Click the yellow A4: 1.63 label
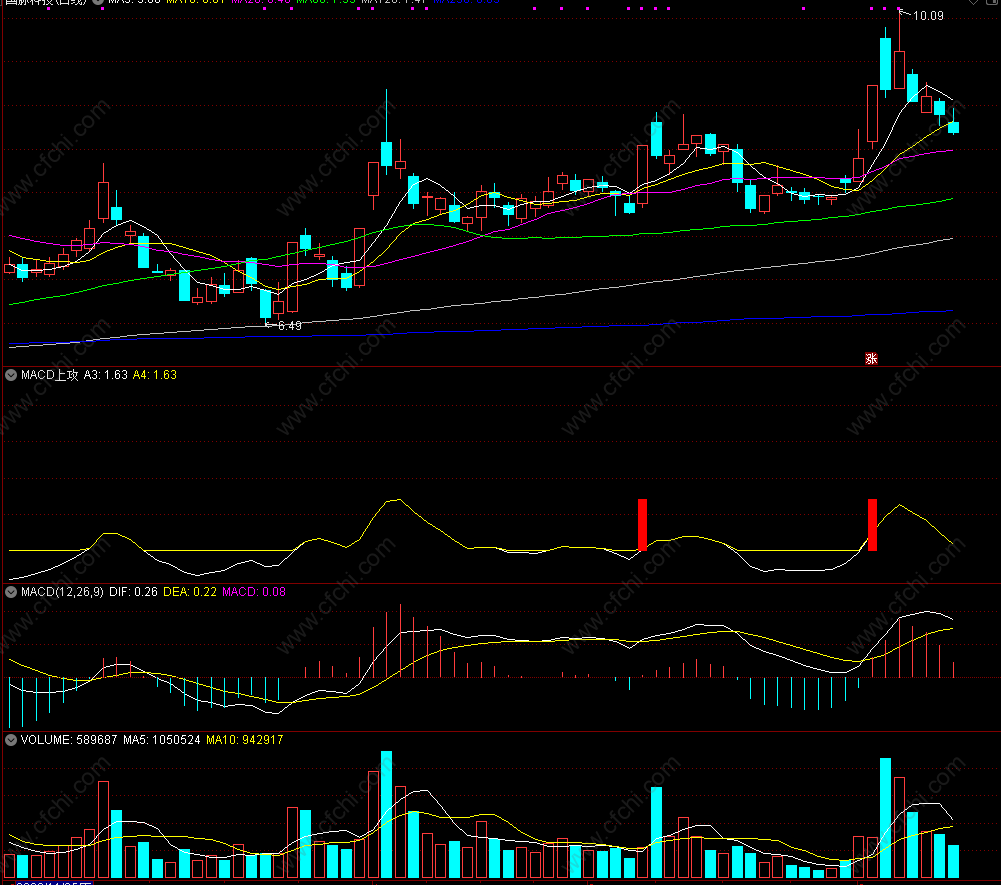Screen dimensions: 1001x885 click(x=154, y=375)
